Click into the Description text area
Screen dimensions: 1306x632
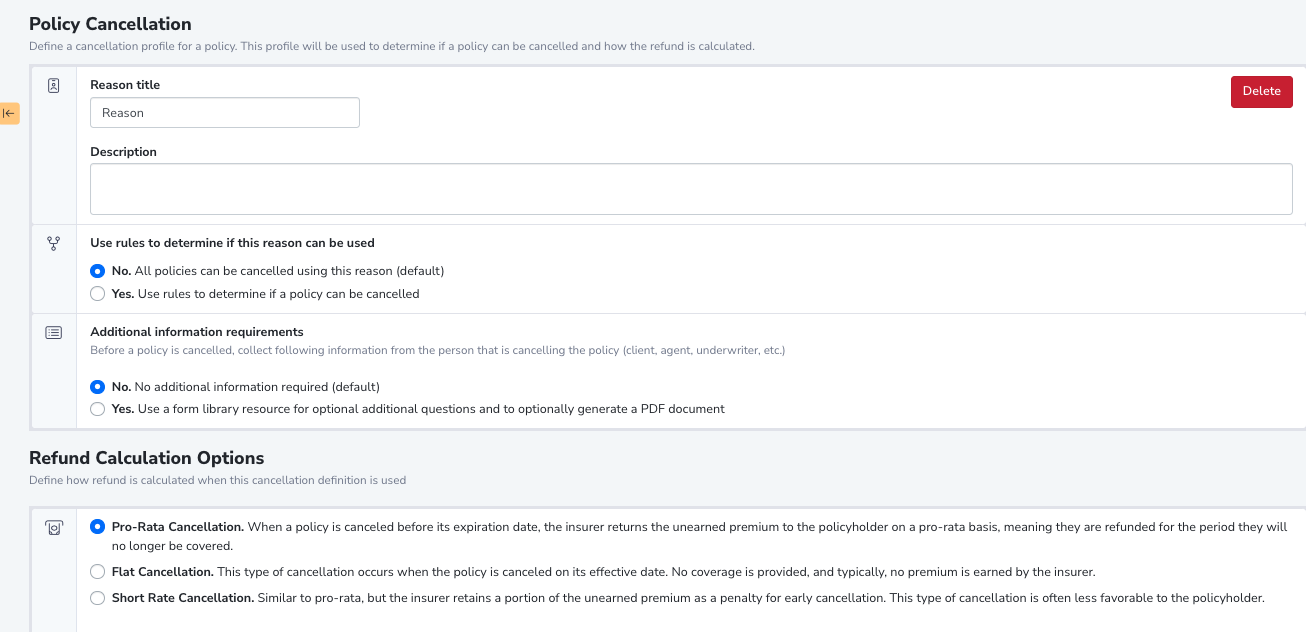click(691, 189)
